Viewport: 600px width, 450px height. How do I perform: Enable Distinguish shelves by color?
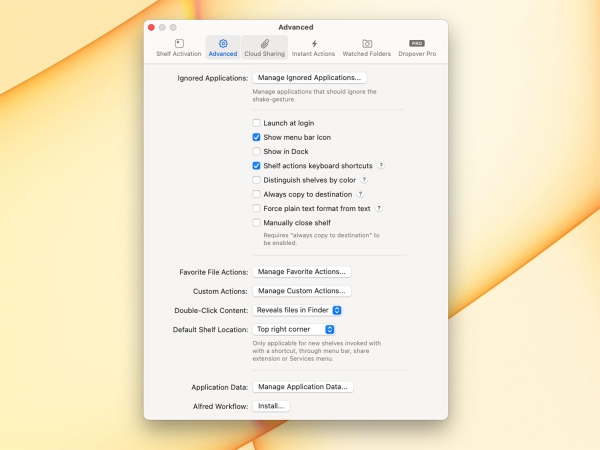[256, 180]
